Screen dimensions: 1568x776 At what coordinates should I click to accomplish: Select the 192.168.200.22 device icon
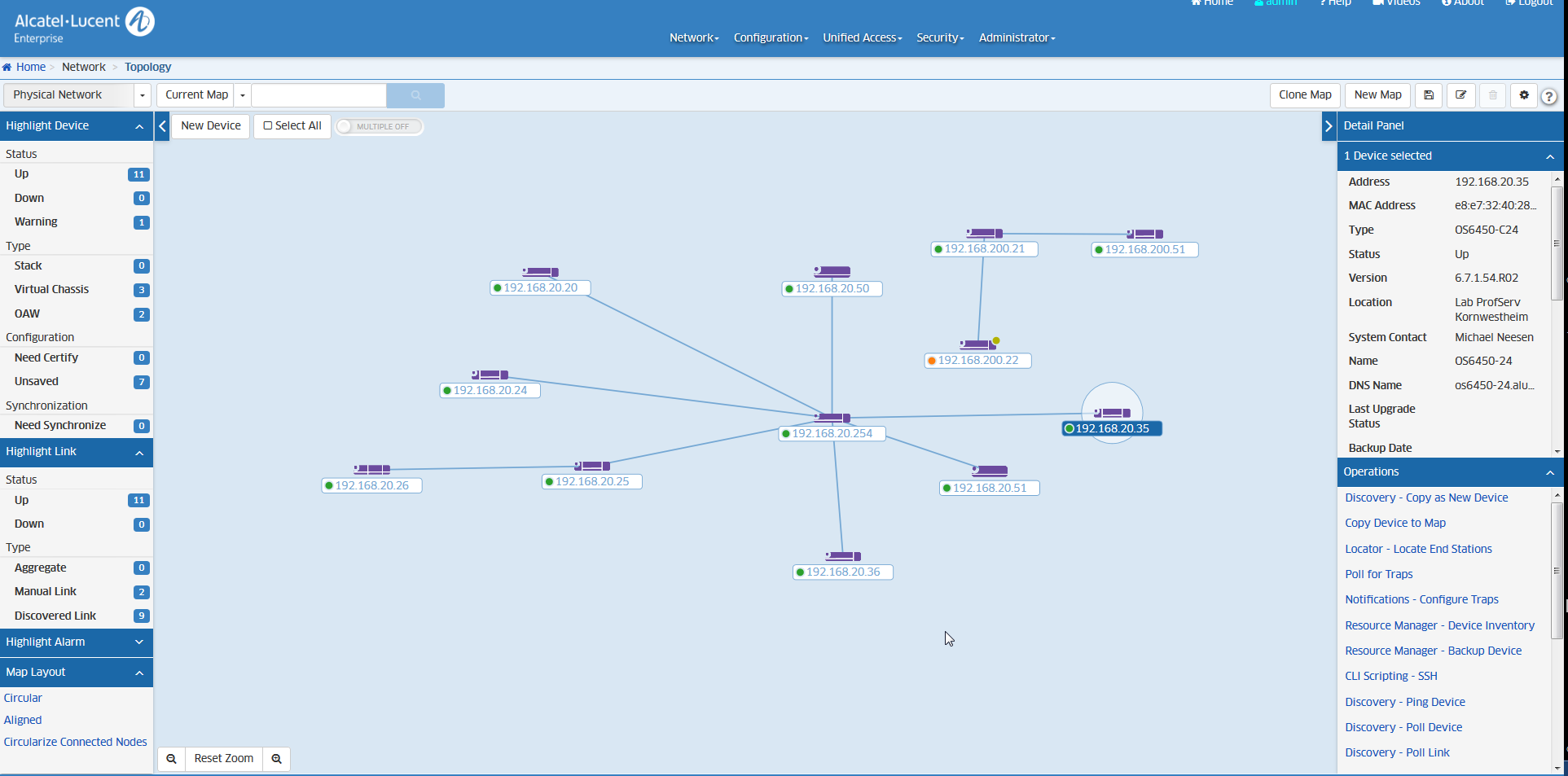[x=977, y=344]
